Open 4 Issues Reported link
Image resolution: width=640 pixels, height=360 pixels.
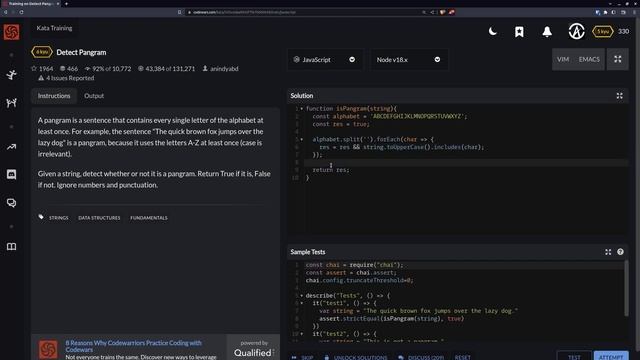point(66,78)
